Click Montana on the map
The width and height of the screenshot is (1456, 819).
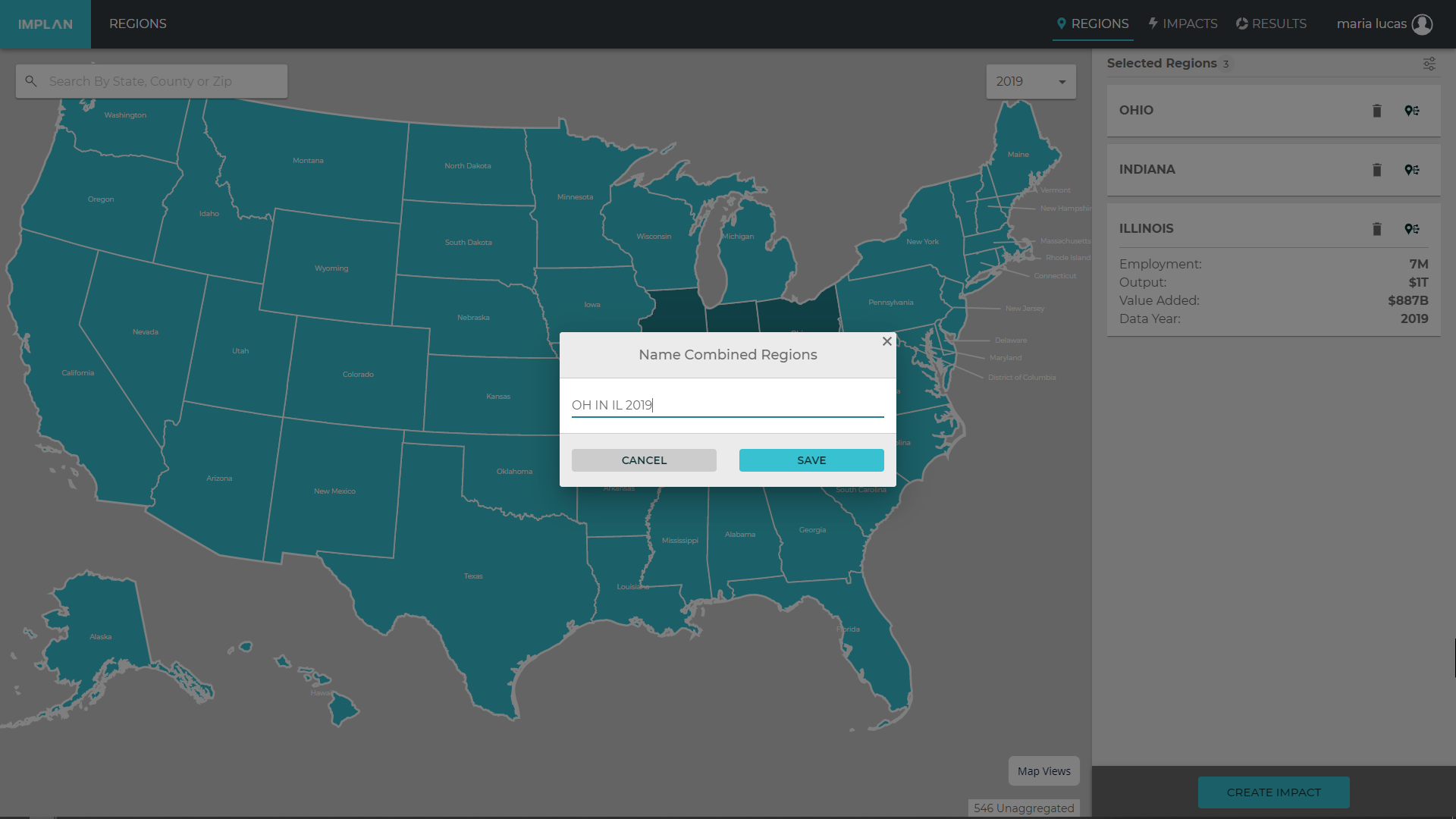click(x=308, y=161)
